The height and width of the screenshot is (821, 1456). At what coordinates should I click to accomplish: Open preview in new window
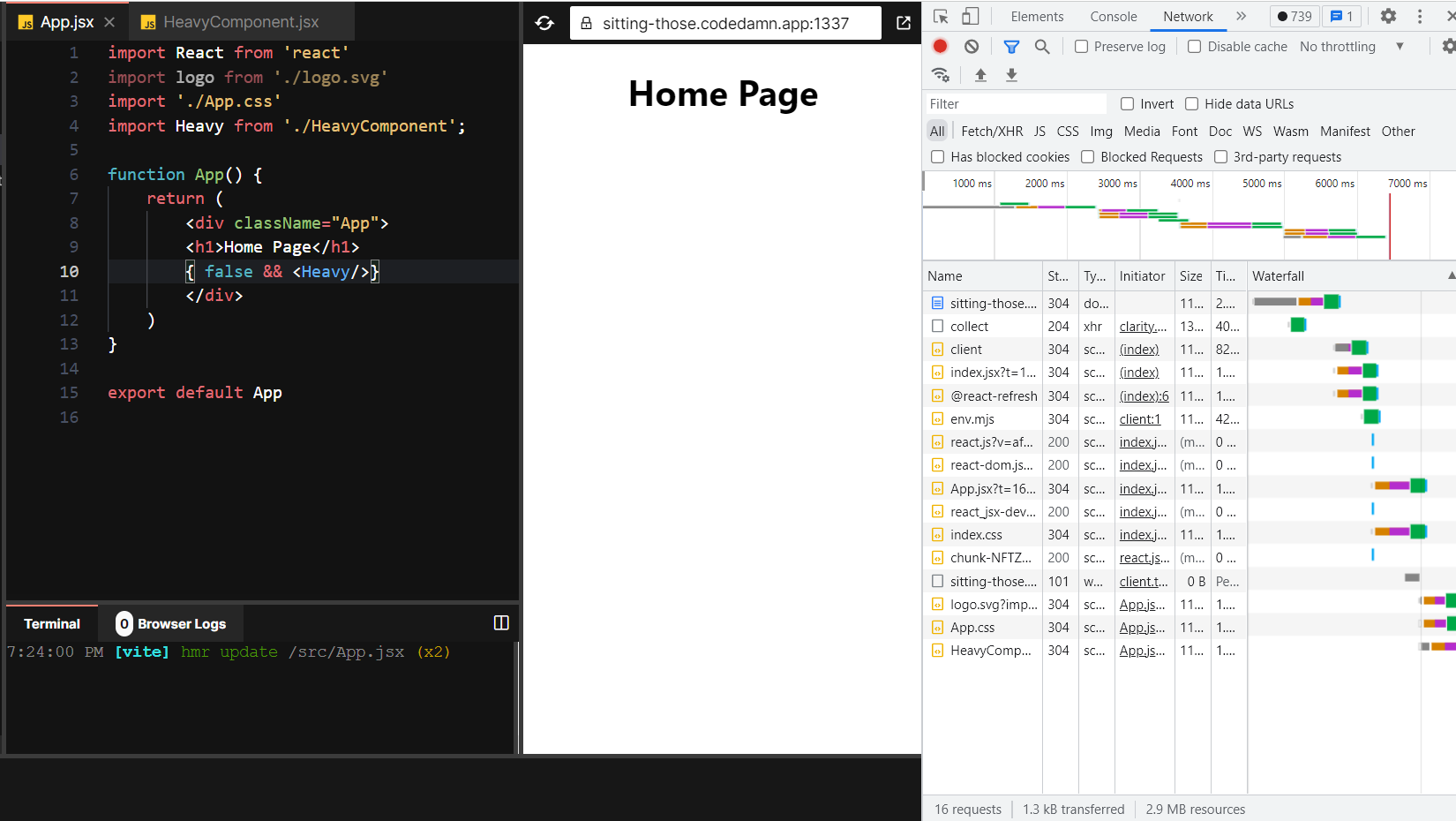904,23
